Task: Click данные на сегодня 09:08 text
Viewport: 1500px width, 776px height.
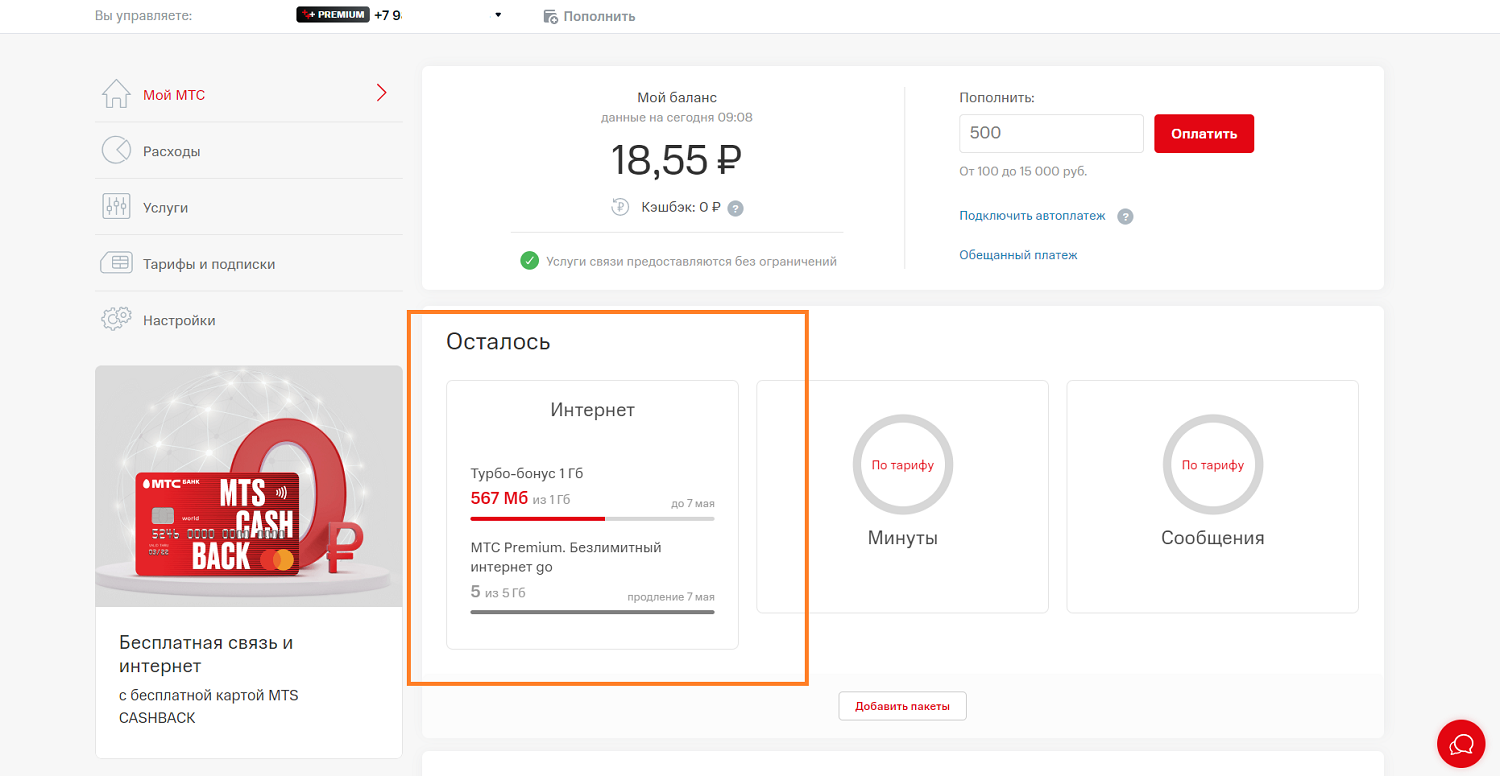Action: coord(677,118)
